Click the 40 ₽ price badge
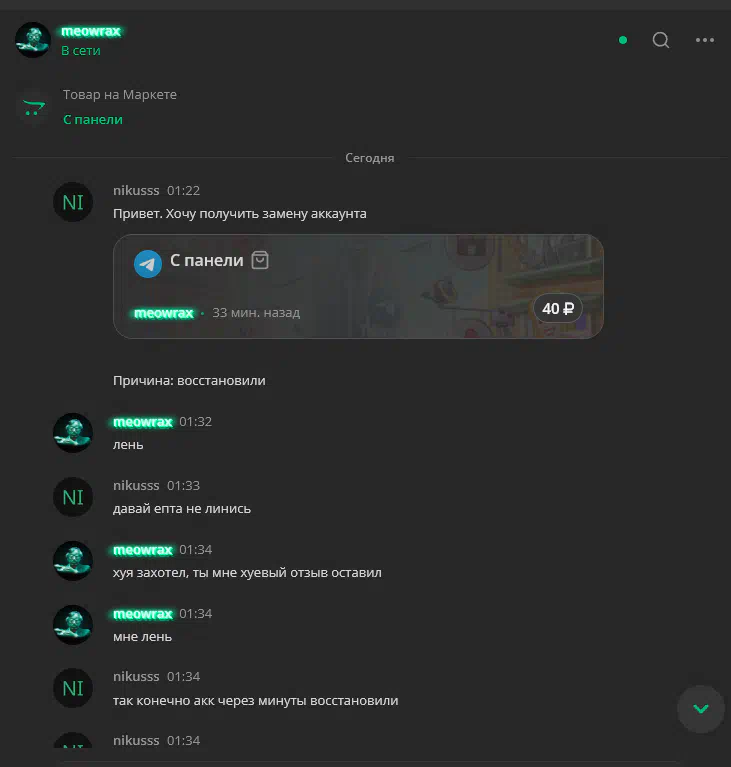This screenshot has width=731, height=767. click(x=558, y=308)
